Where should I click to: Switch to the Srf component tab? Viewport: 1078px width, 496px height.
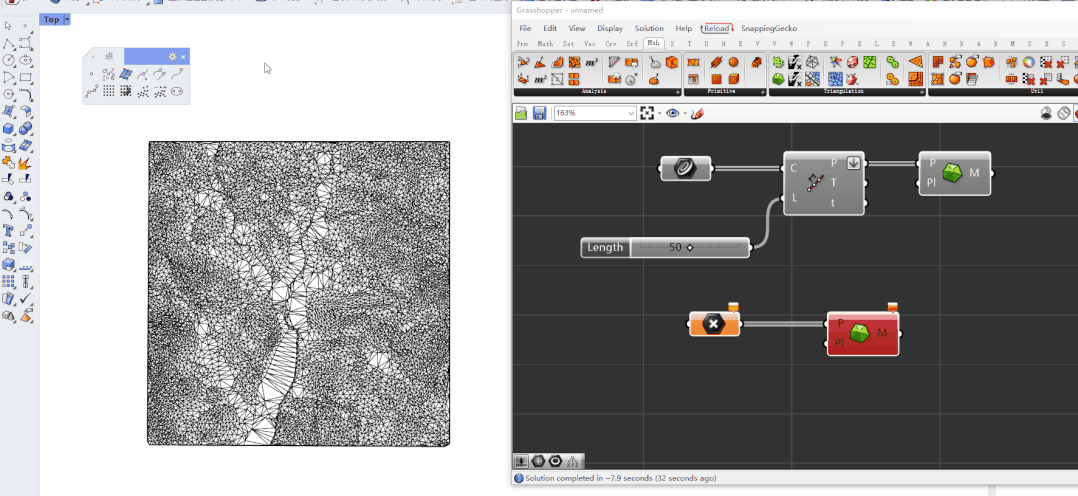click(632, 43)
